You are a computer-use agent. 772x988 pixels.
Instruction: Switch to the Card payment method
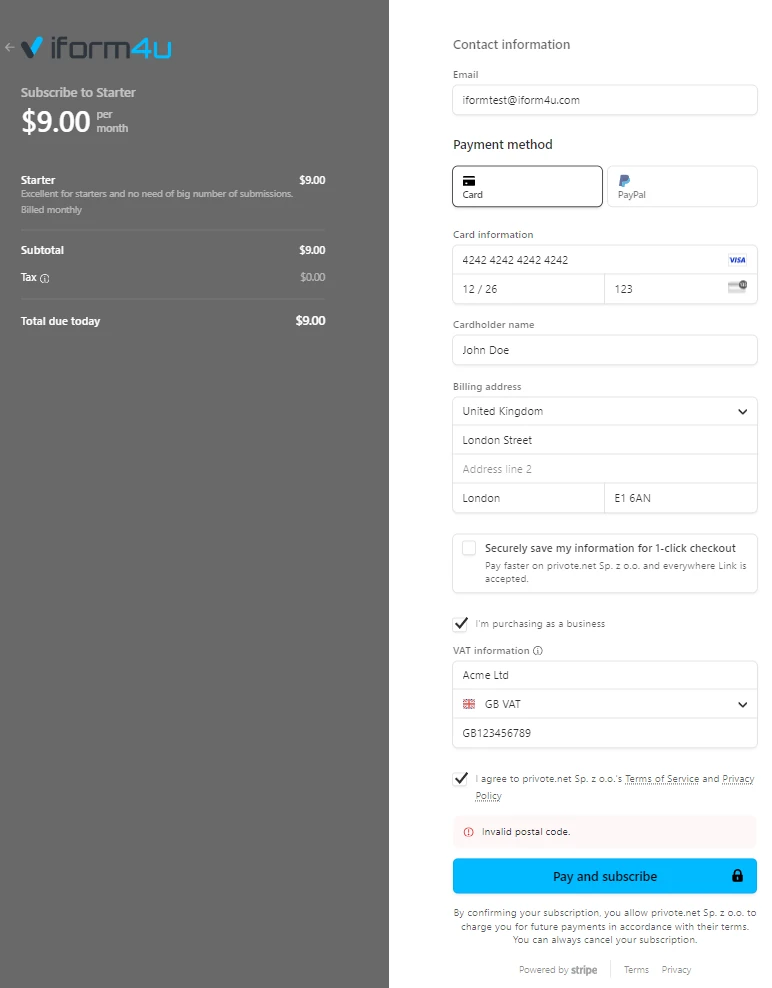tap(527, 186)
